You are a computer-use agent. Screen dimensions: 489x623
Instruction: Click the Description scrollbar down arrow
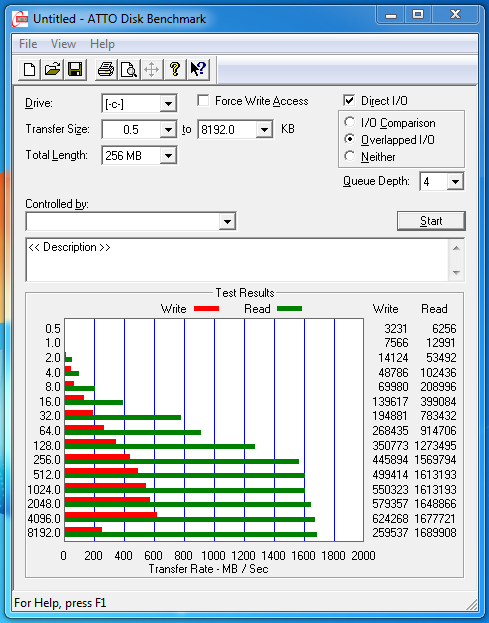pos(456,273)
